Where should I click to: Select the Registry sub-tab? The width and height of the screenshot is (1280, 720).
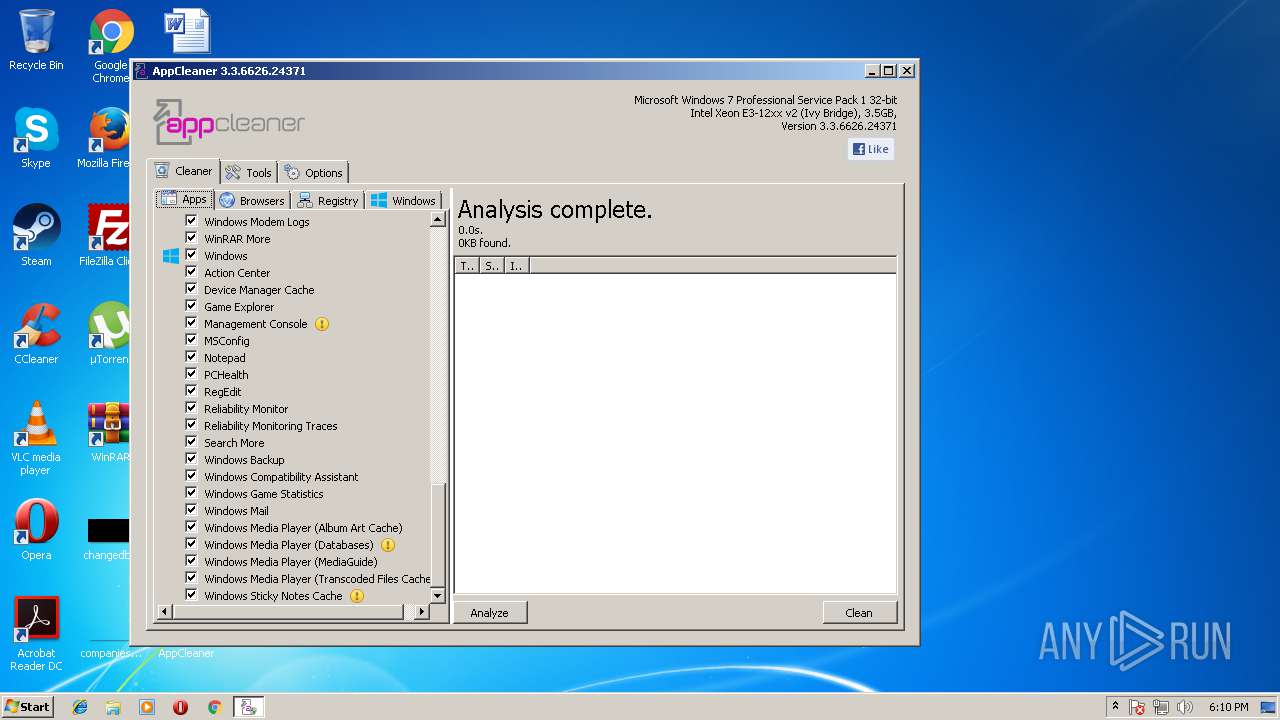click(328, 200)
